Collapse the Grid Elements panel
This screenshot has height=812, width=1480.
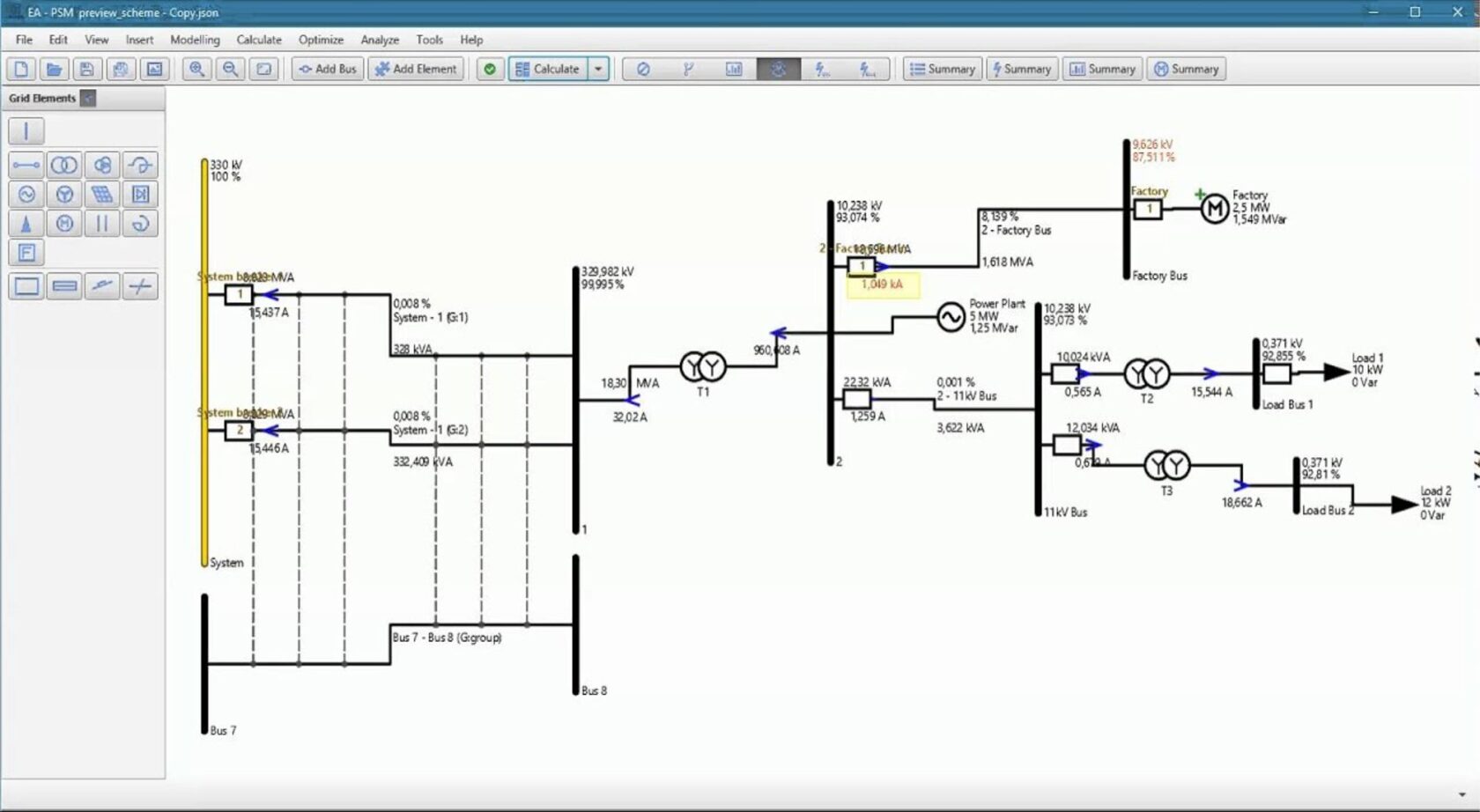pos(88,99)
